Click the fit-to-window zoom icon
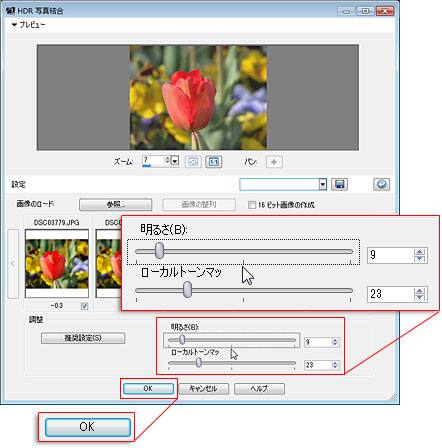442x448 pixels. pos(193,162)
